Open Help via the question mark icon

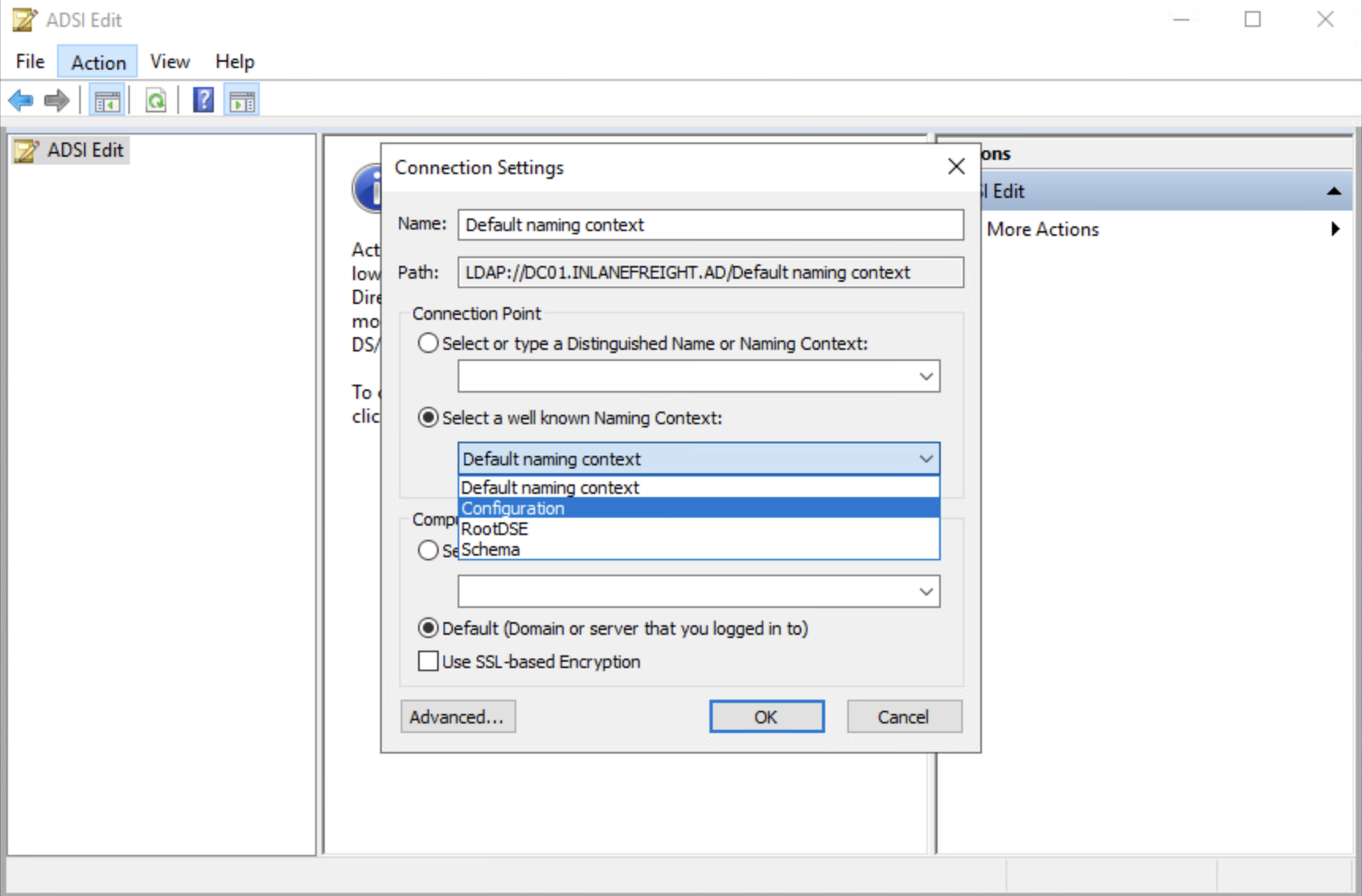pos(203,101)
